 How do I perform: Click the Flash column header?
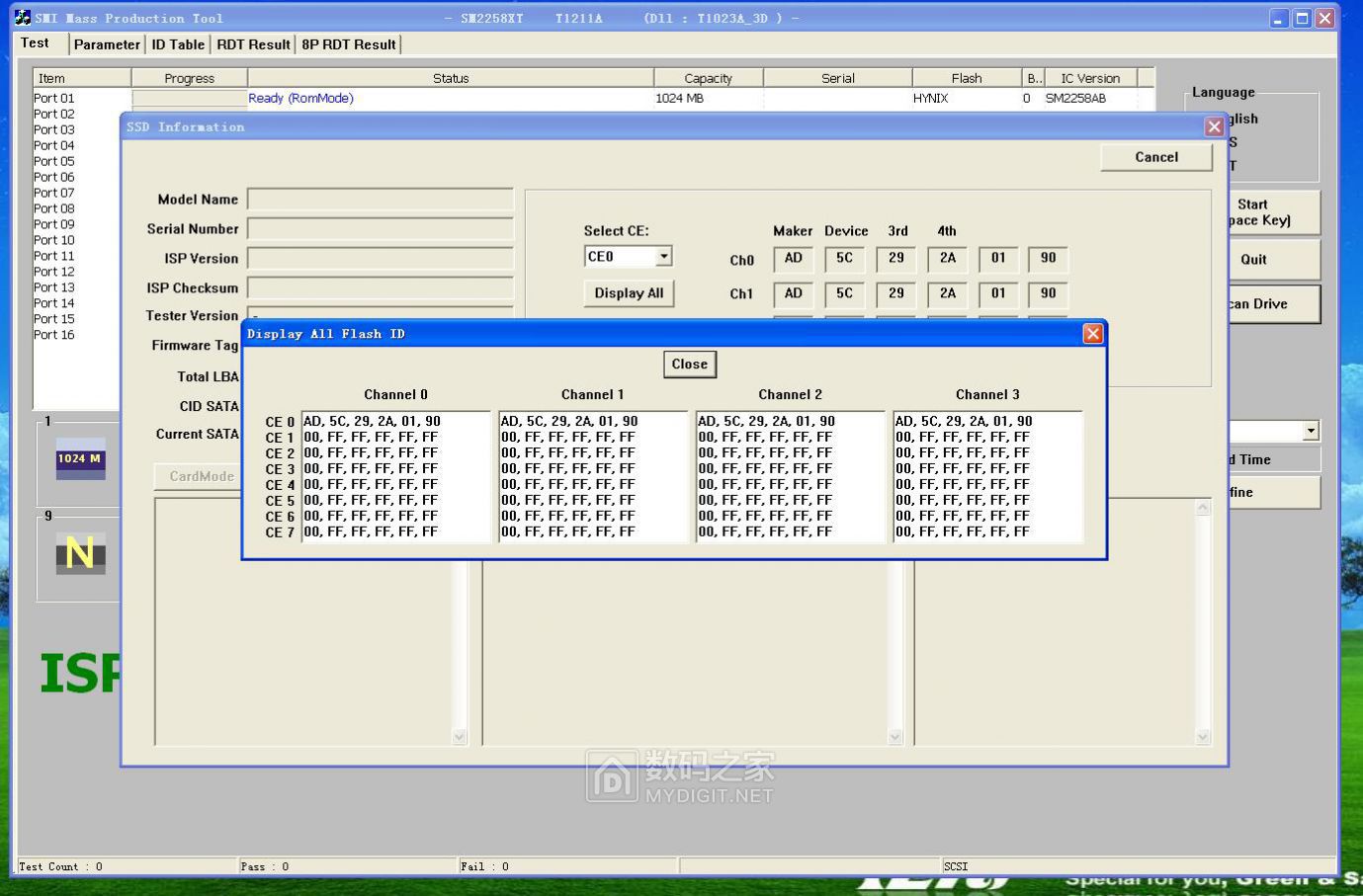(967, 78)
